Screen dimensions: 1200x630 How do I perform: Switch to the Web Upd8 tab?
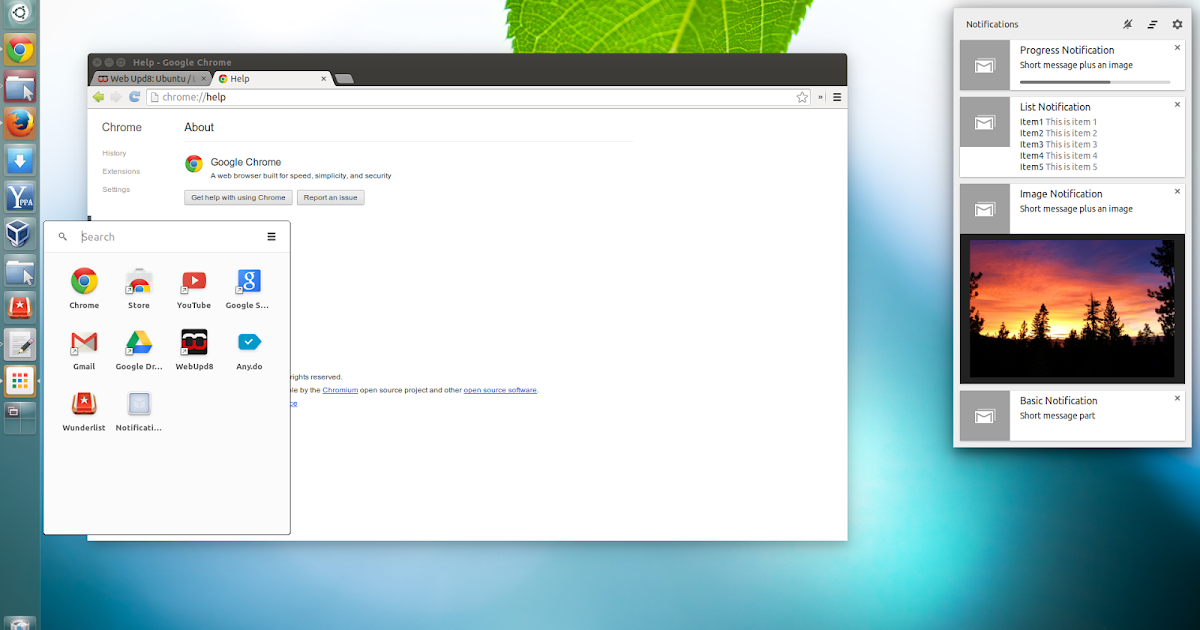[148, 78]
